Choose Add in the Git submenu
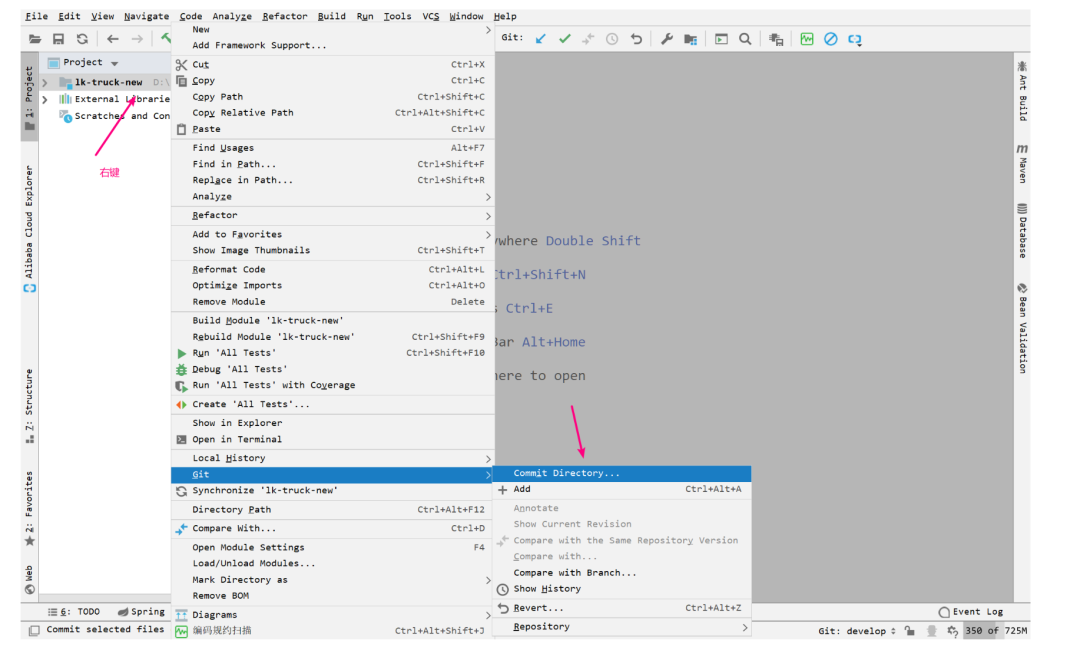The height and width of the screenshot is (647, 1080). pos(622,489)
